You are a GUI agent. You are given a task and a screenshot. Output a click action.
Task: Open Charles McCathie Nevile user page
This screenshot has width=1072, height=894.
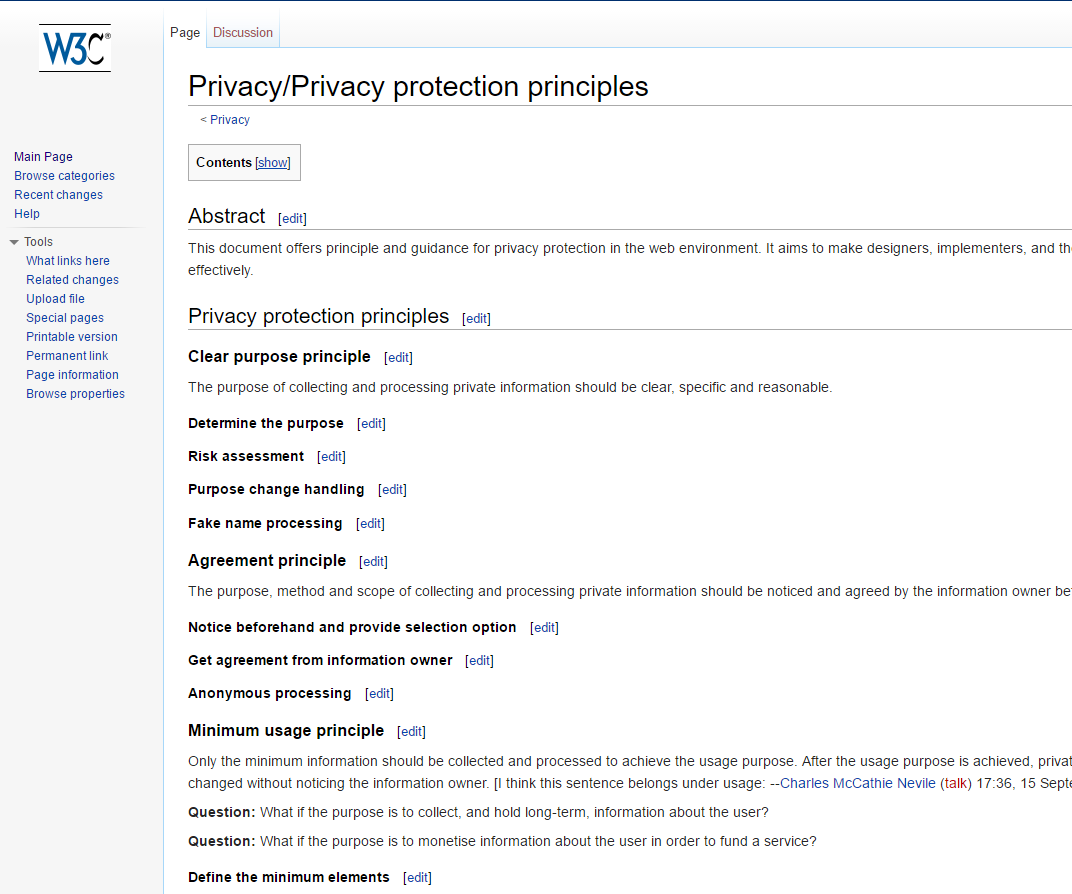point(858,783)
